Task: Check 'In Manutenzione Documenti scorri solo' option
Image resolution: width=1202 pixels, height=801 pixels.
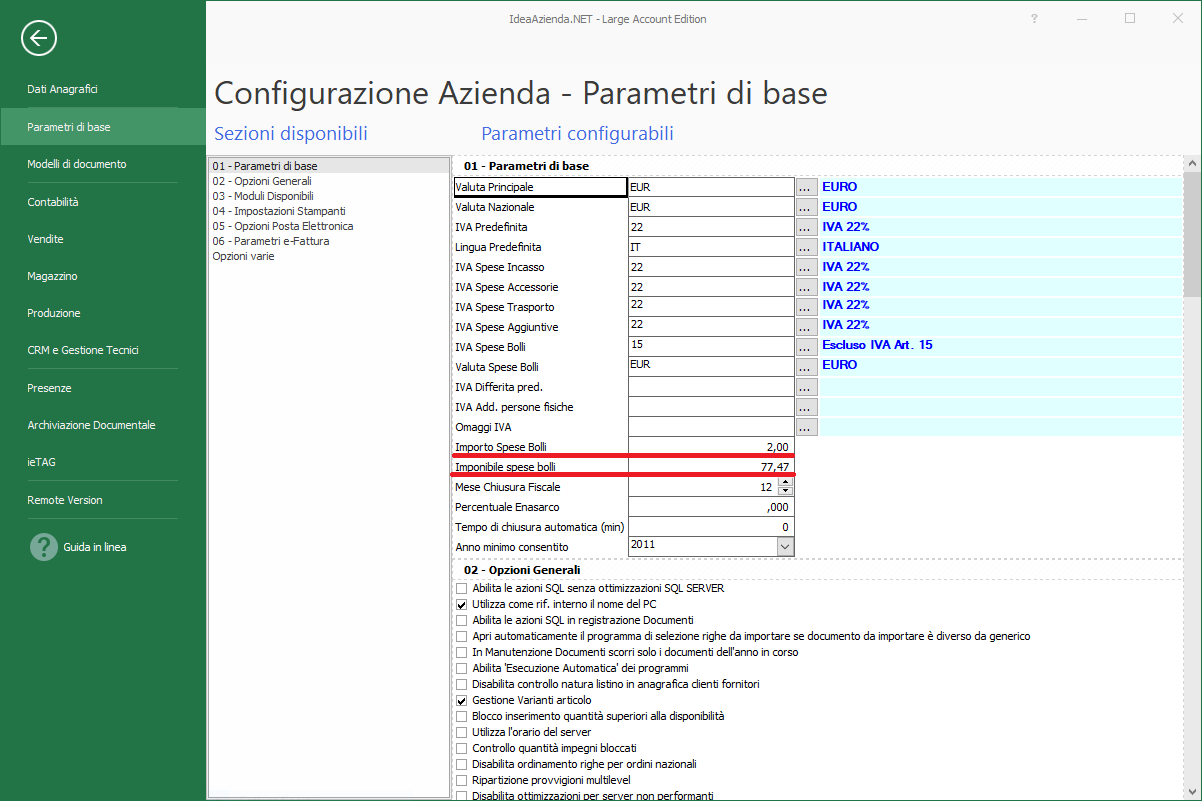Action: 461,652
